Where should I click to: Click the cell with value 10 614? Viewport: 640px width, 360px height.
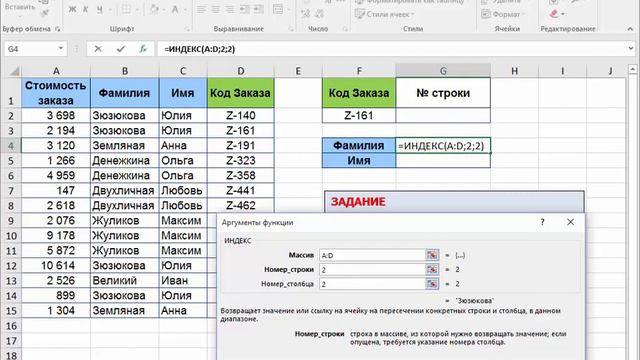[56, 266]
